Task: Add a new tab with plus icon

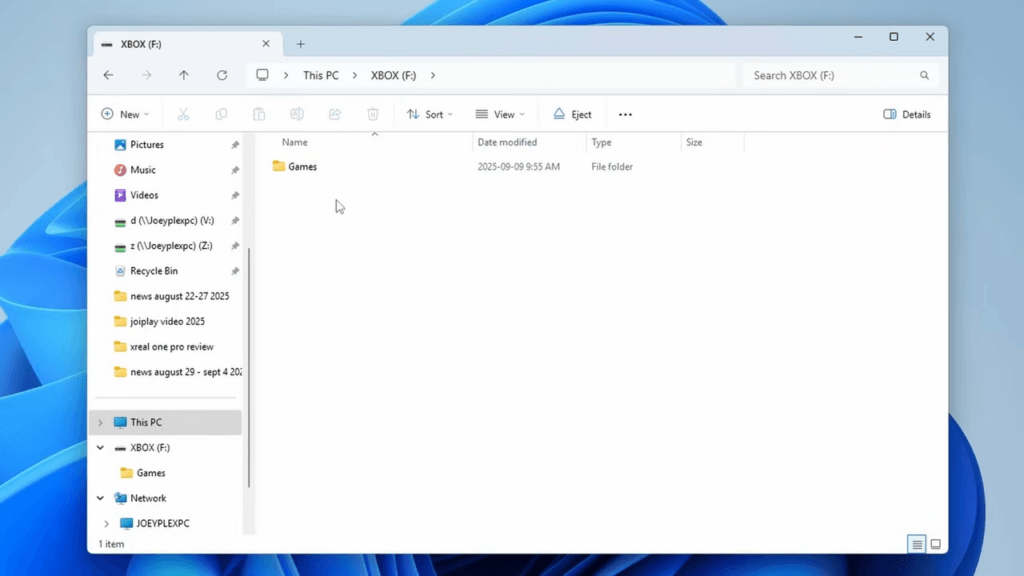Action: pyautogui.click(x=300, y=44)
